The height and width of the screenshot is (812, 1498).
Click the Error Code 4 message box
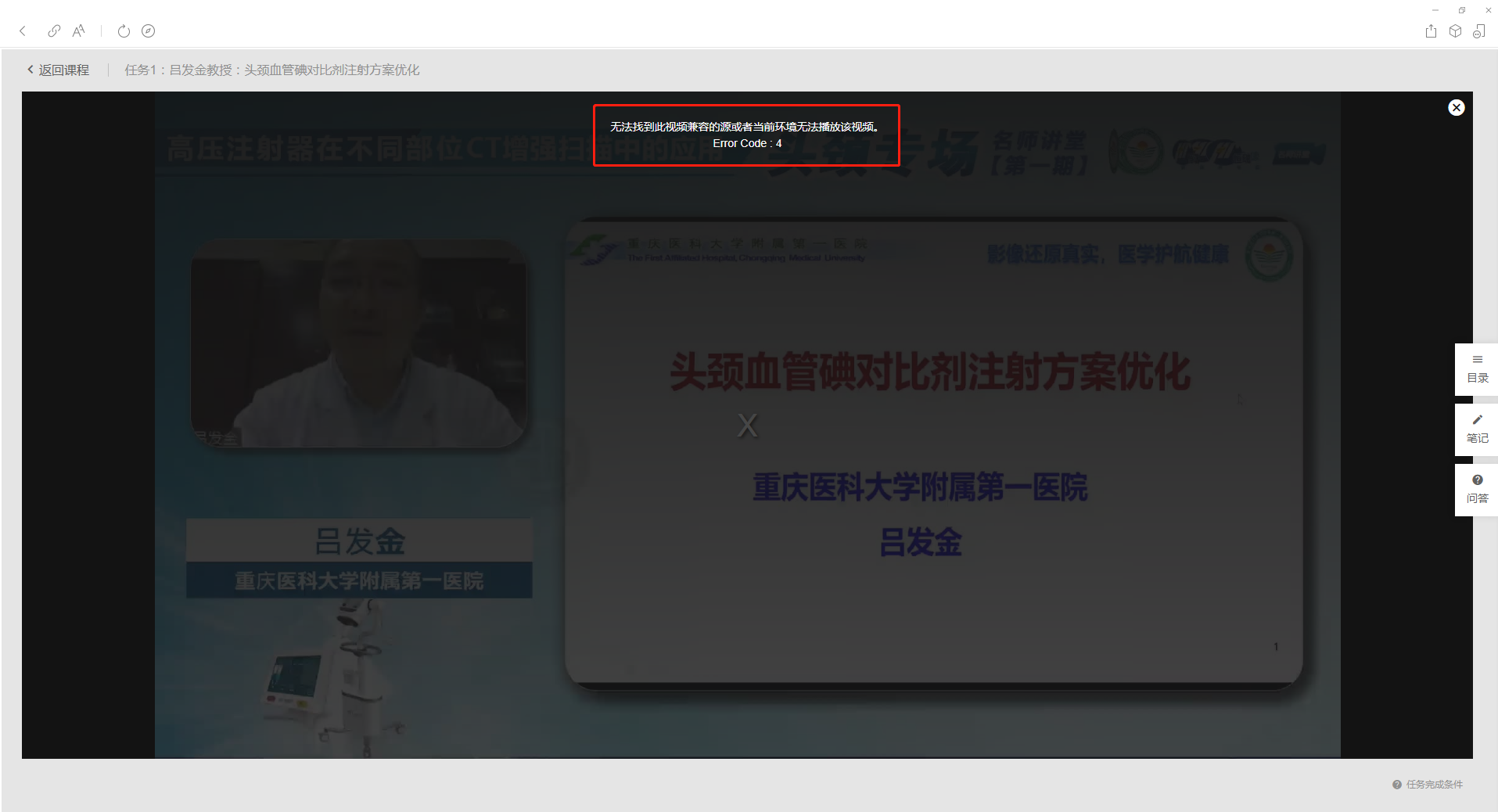point(746,135)
